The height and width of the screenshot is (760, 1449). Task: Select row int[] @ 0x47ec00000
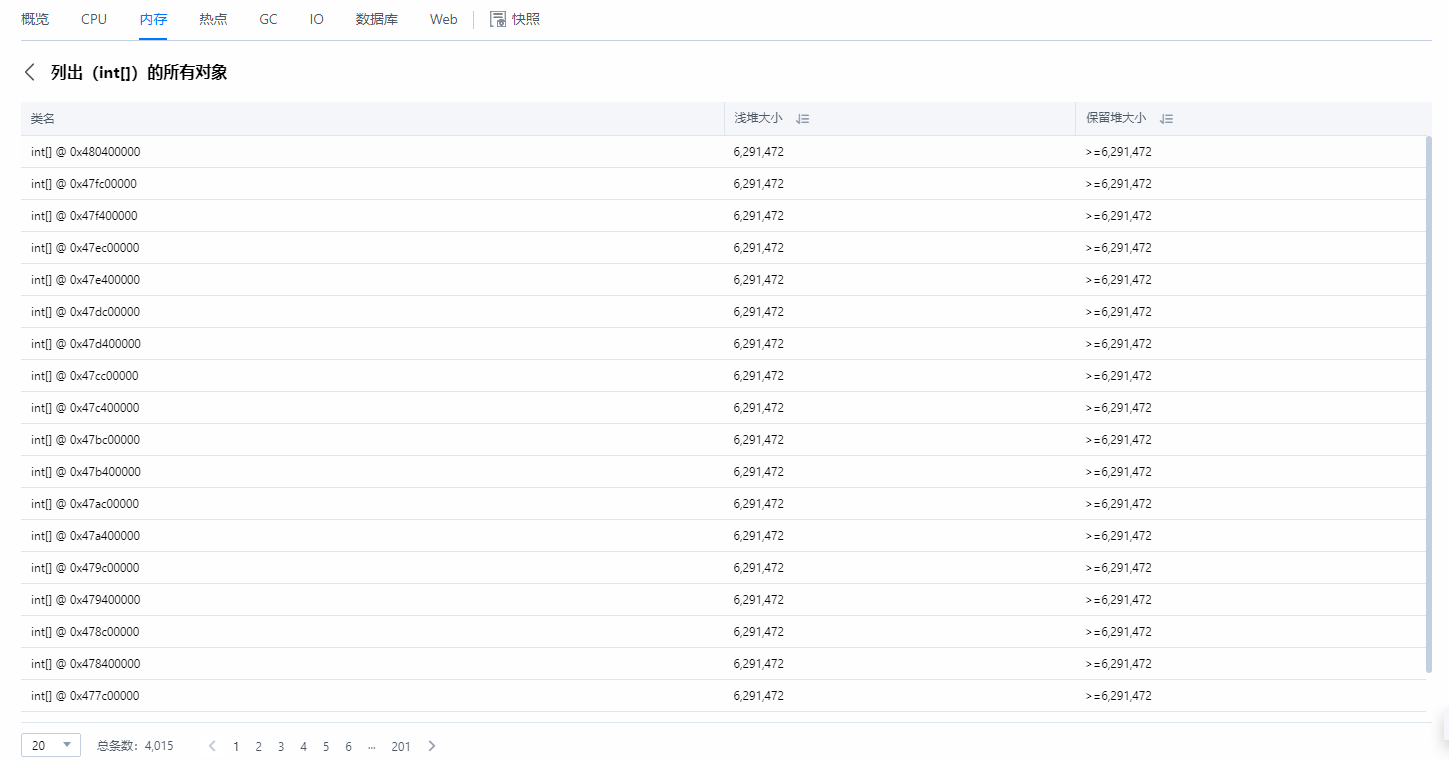pyautogui.click(x=723, y=248)
